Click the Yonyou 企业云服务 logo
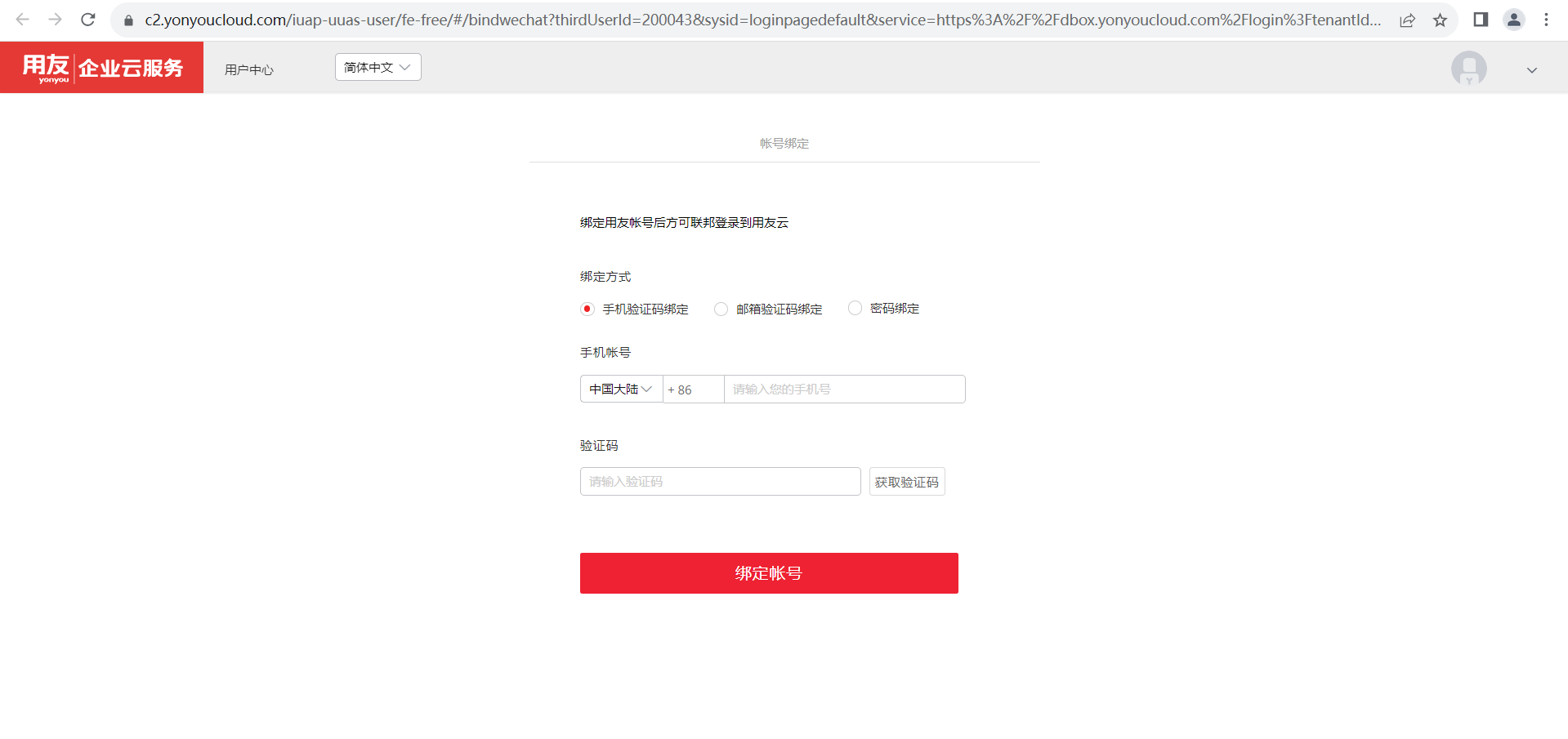 click(102, 68)
